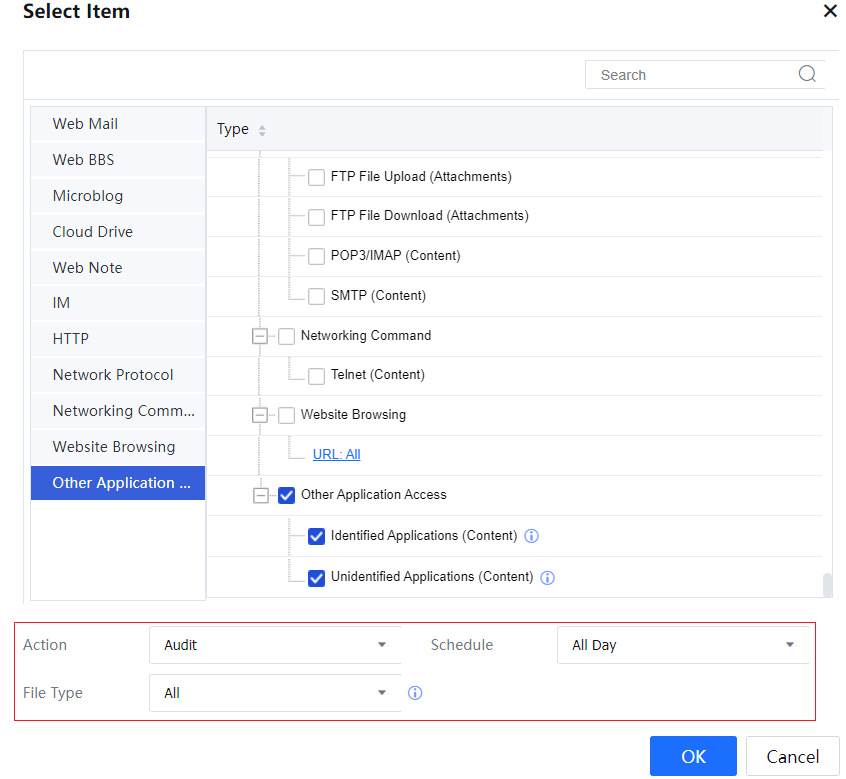The height and width of the screenshot is (779, 846).
Task: Click info icon beside Unidentified Applications
Action: coord(548,577)
